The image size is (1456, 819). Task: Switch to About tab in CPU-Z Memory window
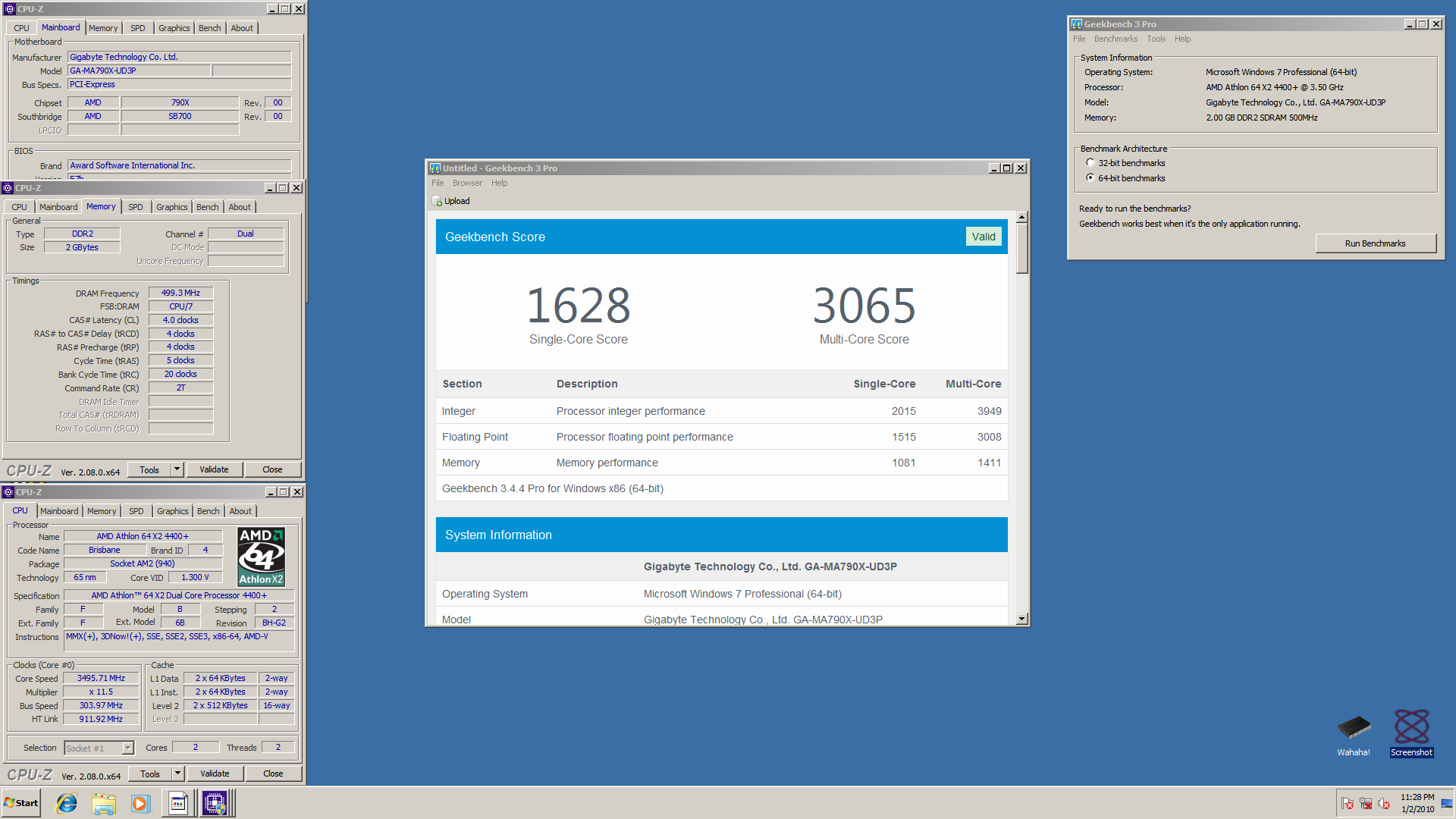(240, 207)
